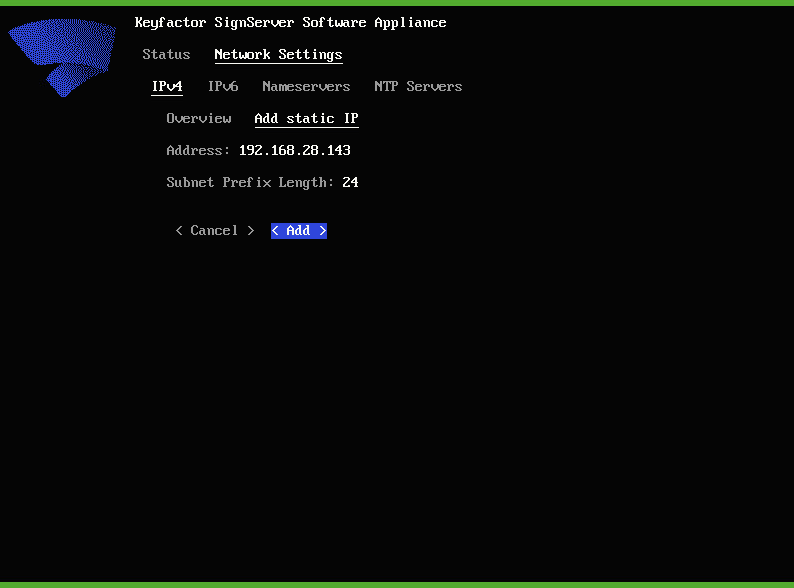
Task: Confirm with the highlighted Add button
Action: click(299, 230)
